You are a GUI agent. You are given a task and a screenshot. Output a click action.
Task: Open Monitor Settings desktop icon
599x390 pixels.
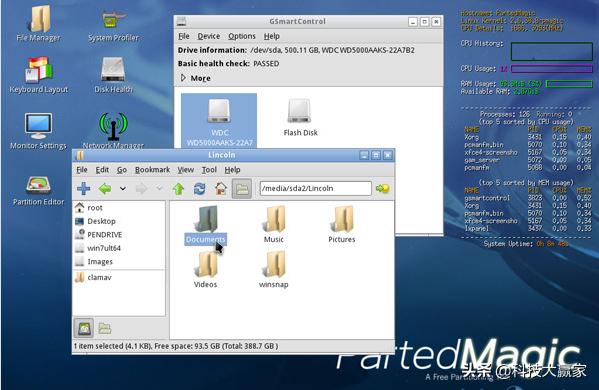click(x=38, y=131)
